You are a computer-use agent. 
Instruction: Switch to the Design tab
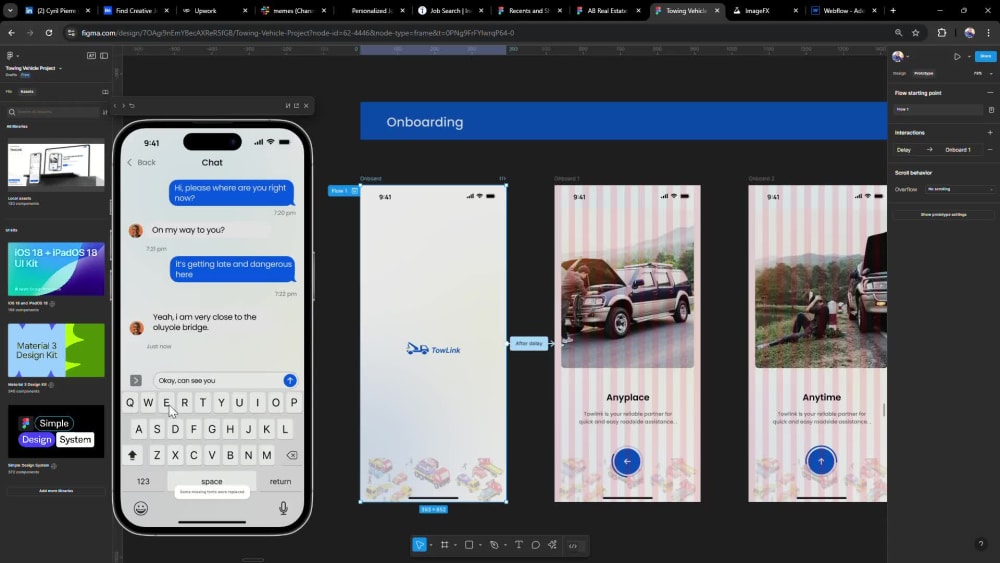point(899,73)
